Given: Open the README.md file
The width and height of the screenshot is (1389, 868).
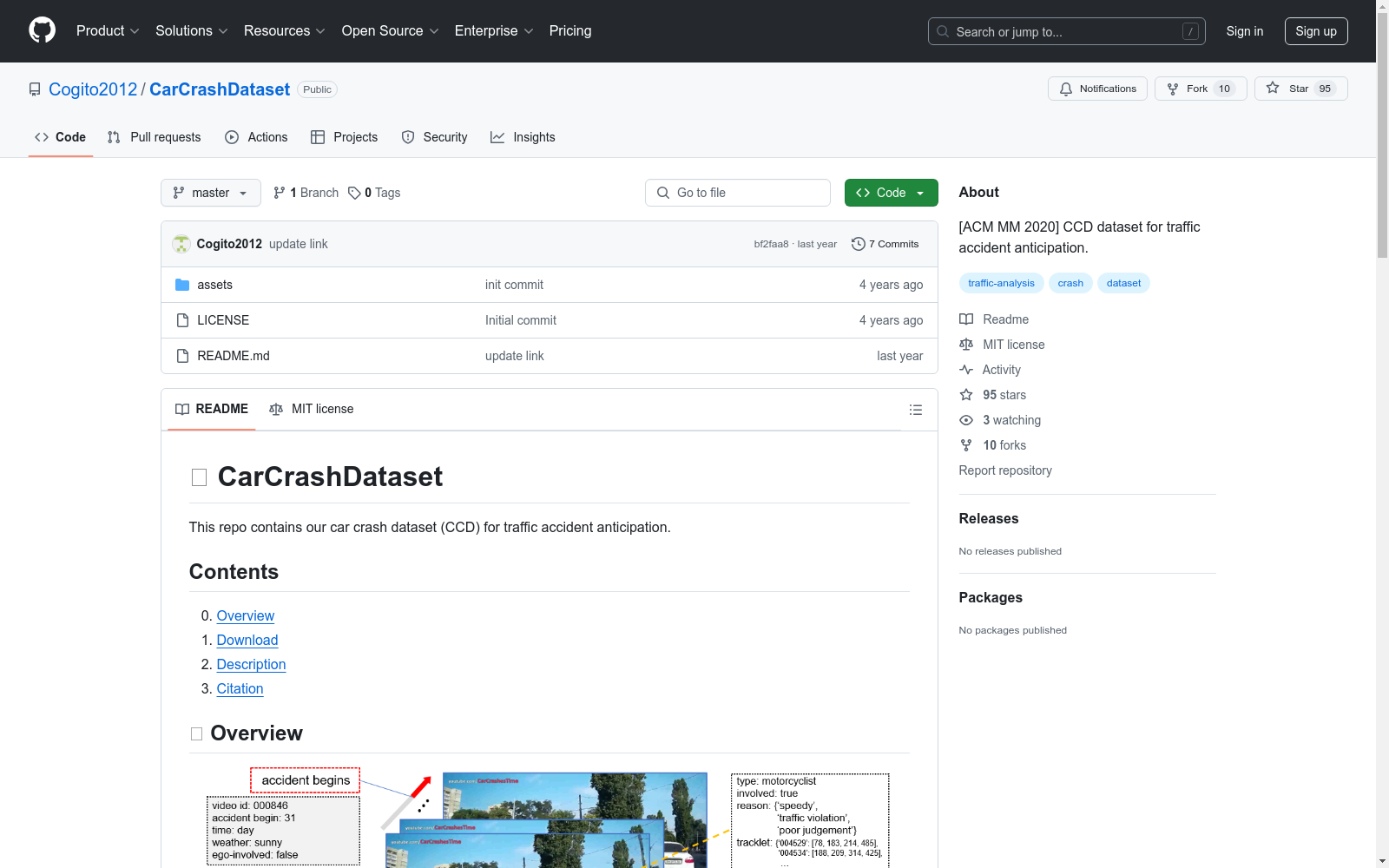Looking at the screenshot, I should [234, 356].
